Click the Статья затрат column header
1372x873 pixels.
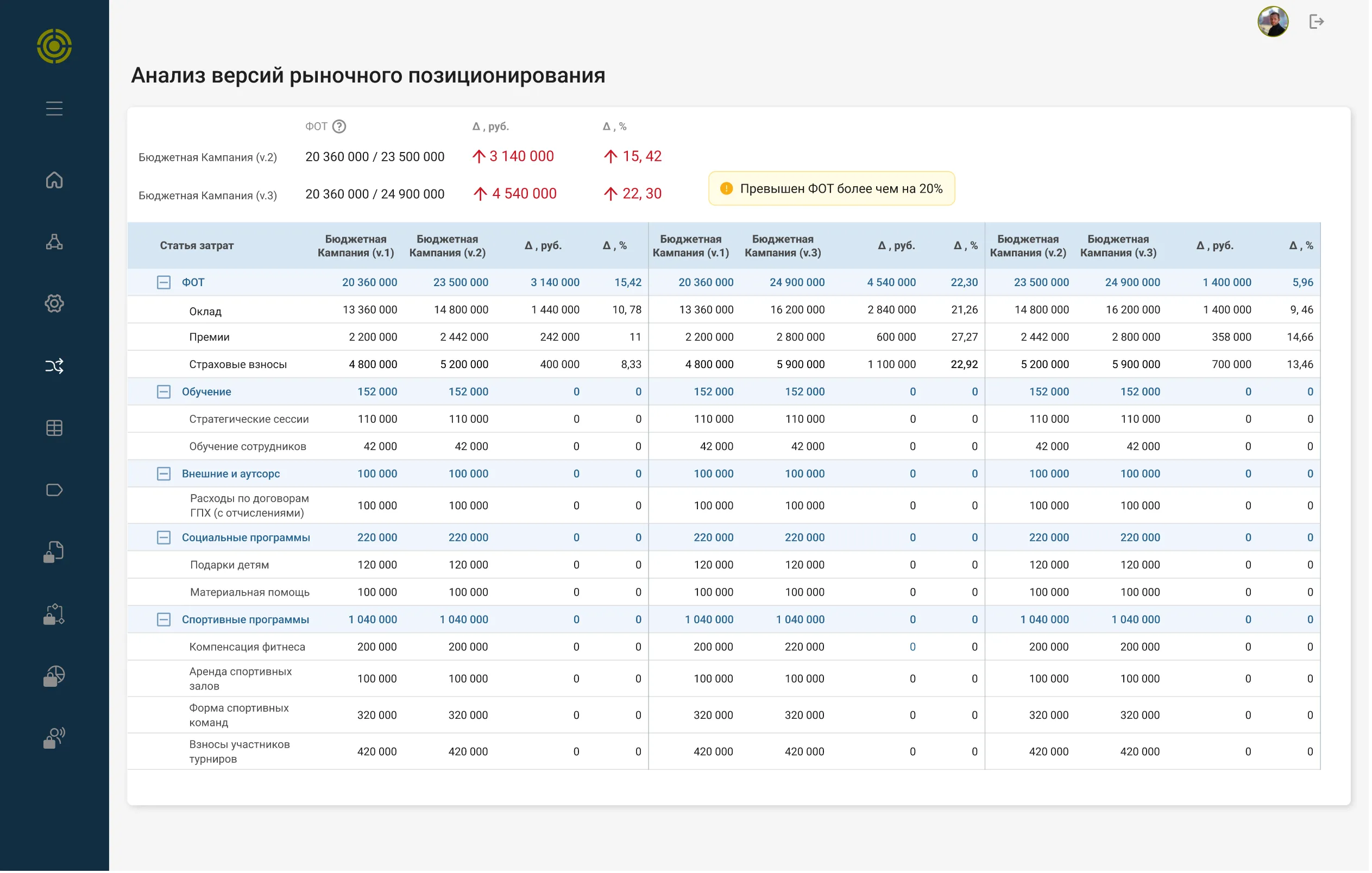197,245
